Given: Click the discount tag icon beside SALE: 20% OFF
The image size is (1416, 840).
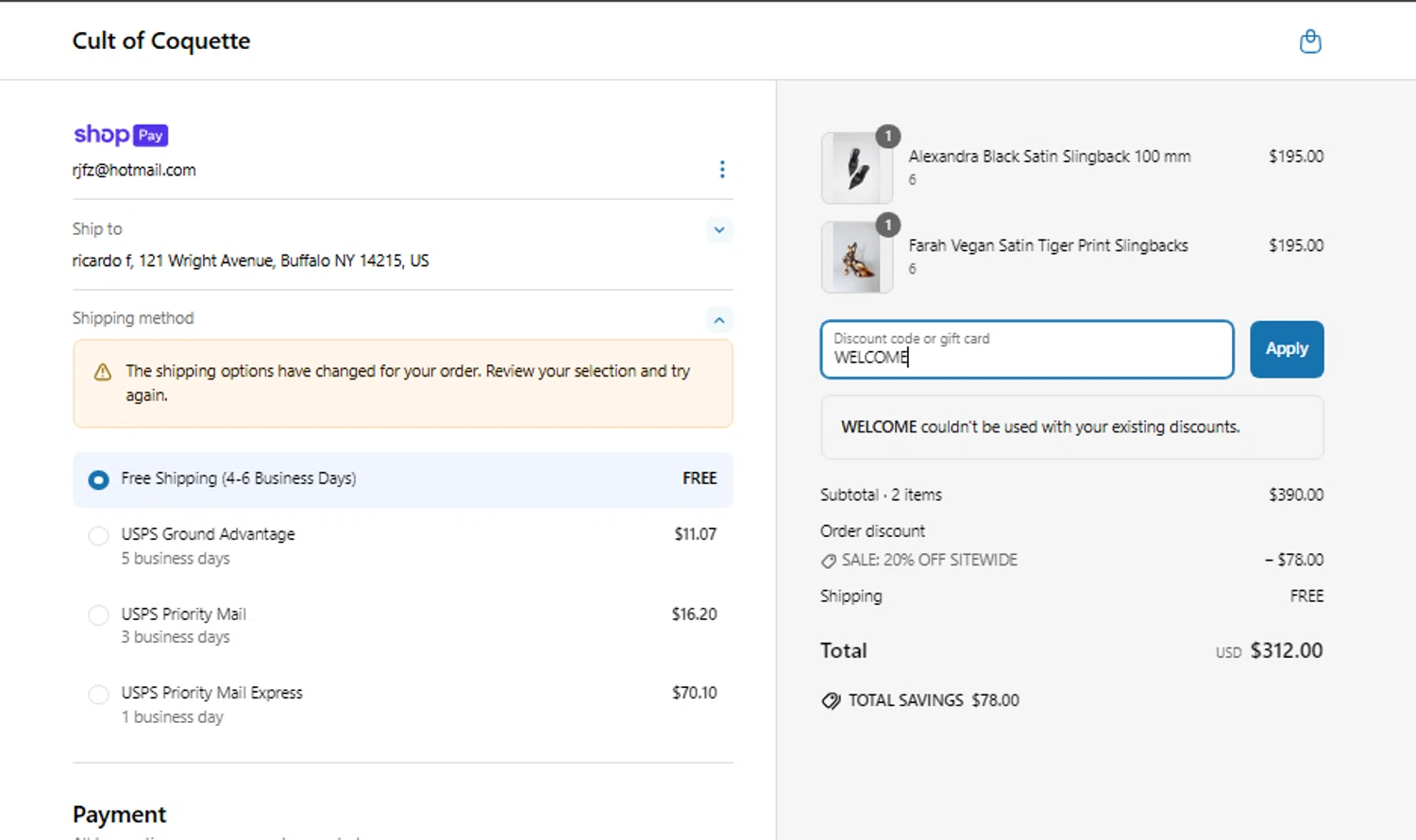Looking at the screenshot, I should [828, 561].
